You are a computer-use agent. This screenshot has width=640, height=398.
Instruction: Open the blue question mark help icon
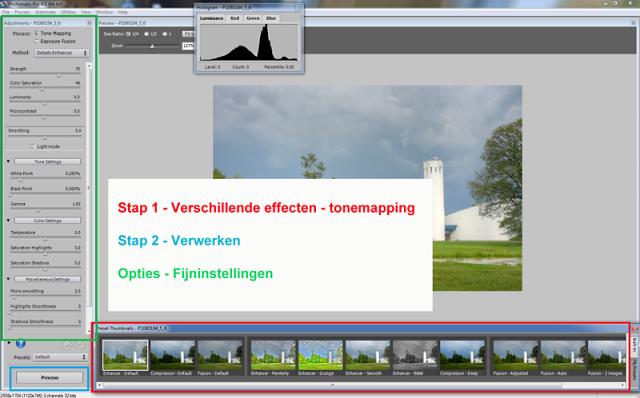point(20,344)
